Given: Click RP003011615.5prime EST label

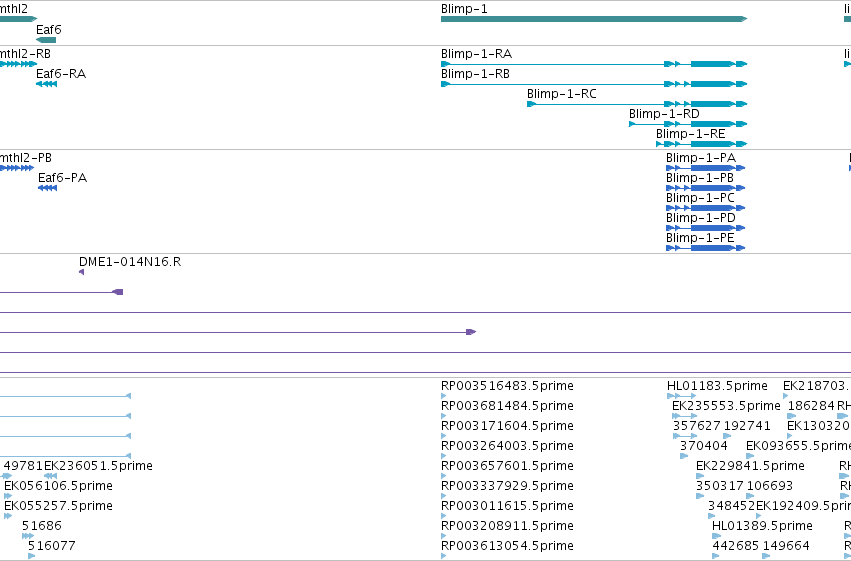Looking at the screenshot, I should point(507,506).
